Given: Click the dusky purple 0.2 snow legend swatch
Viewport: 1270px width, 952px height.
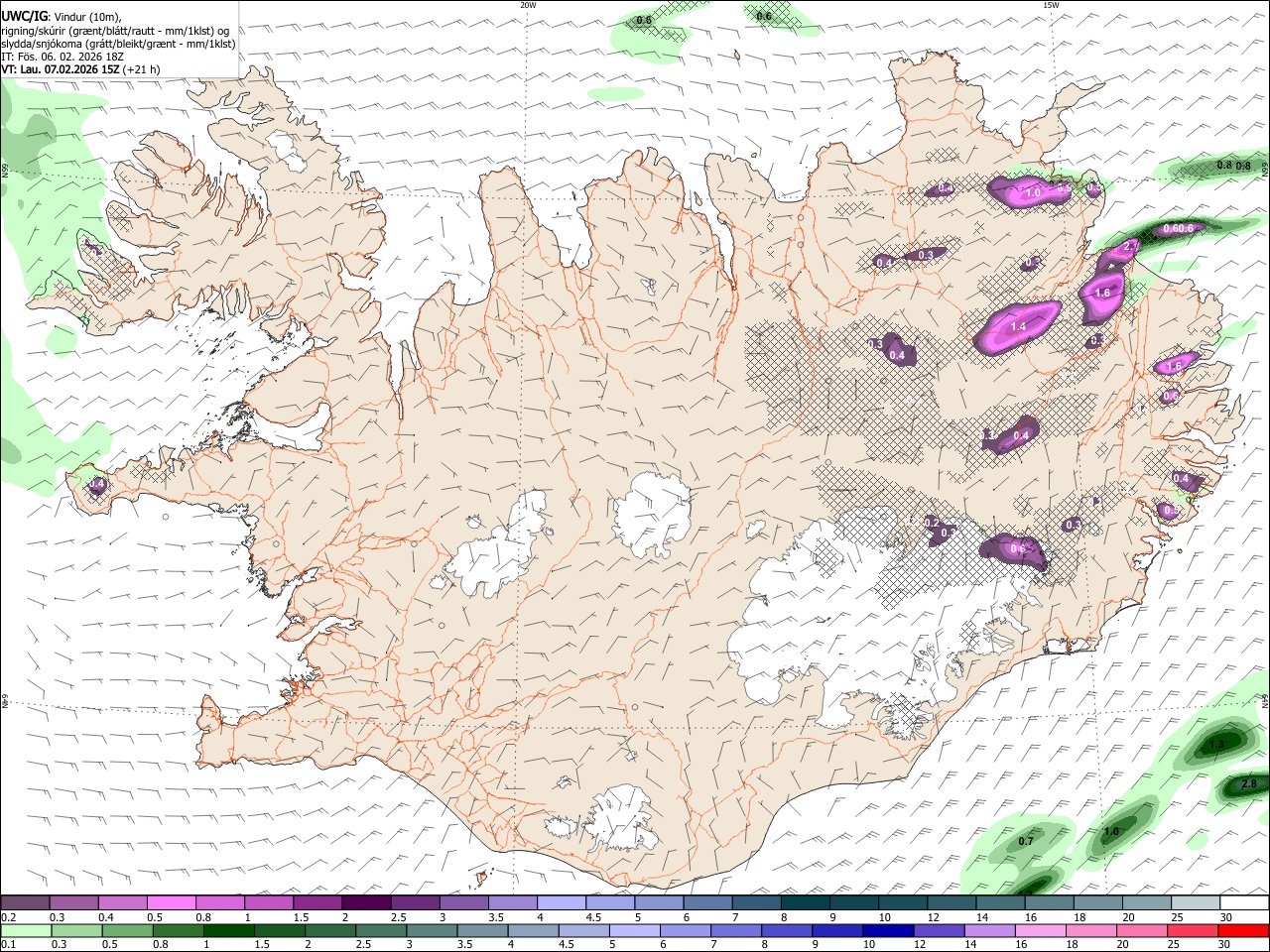Looking at the screenshot, I should (x=25, y=903).
